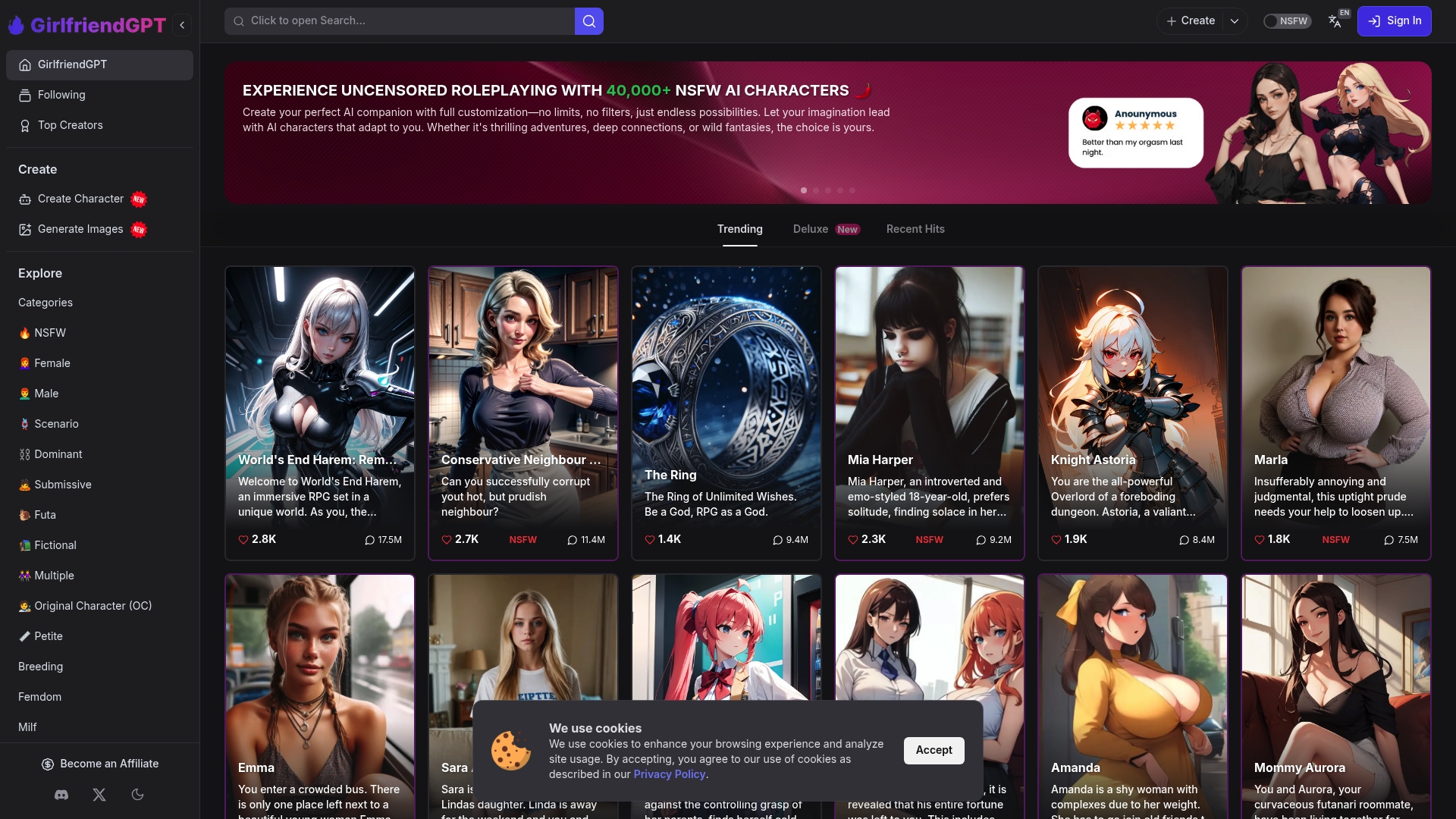Open Mommy Aurora character card
Viewport: 1456px width, 819px height.
coord(1336,696)
